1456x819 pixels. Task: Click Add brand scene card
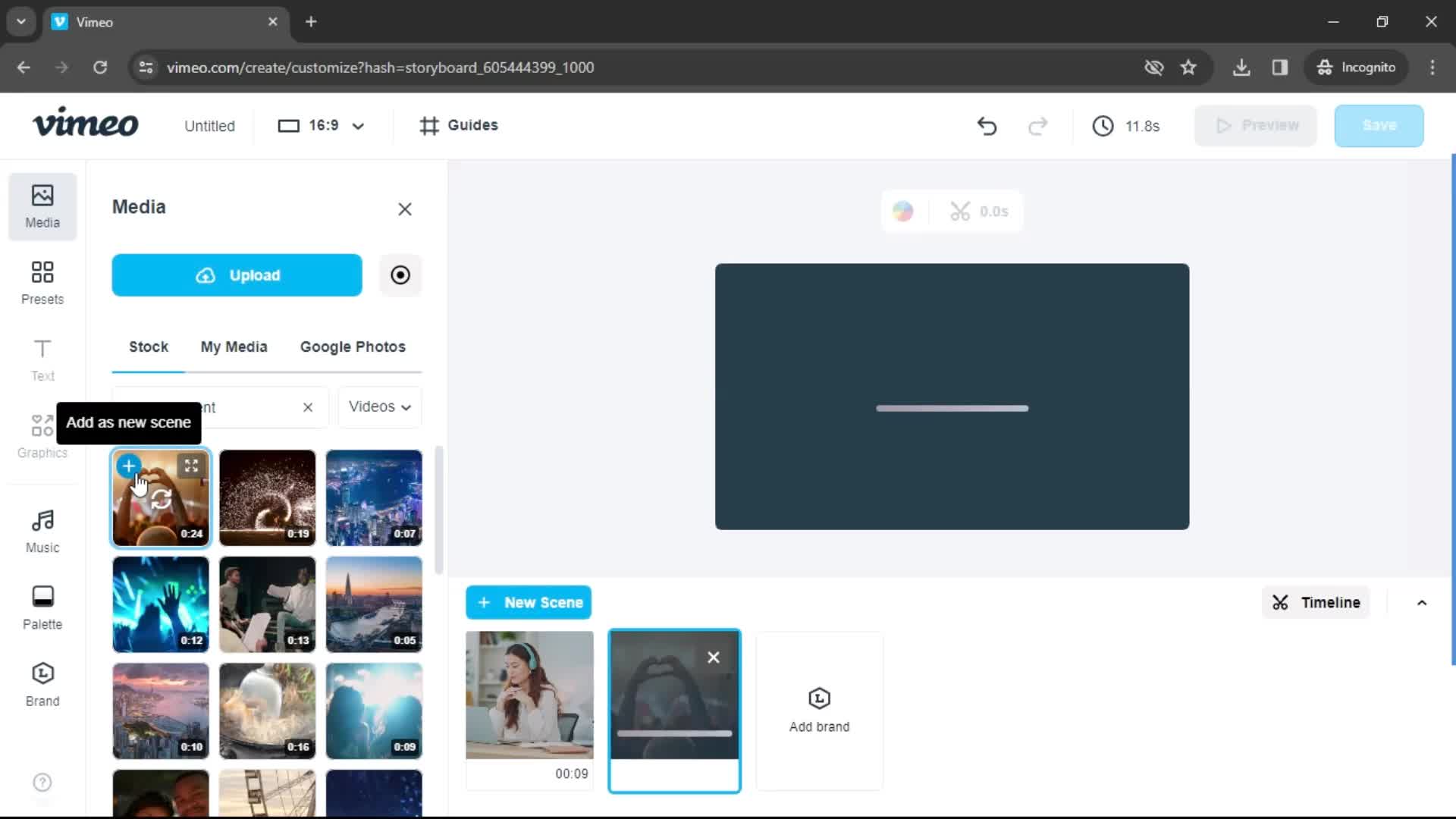click(820, 711)
